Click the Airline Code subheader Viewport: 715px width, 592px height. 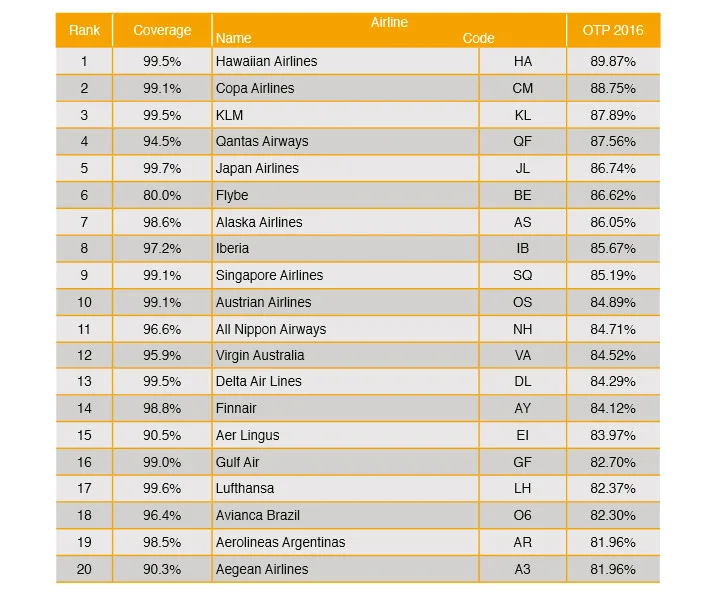point(478,38)
